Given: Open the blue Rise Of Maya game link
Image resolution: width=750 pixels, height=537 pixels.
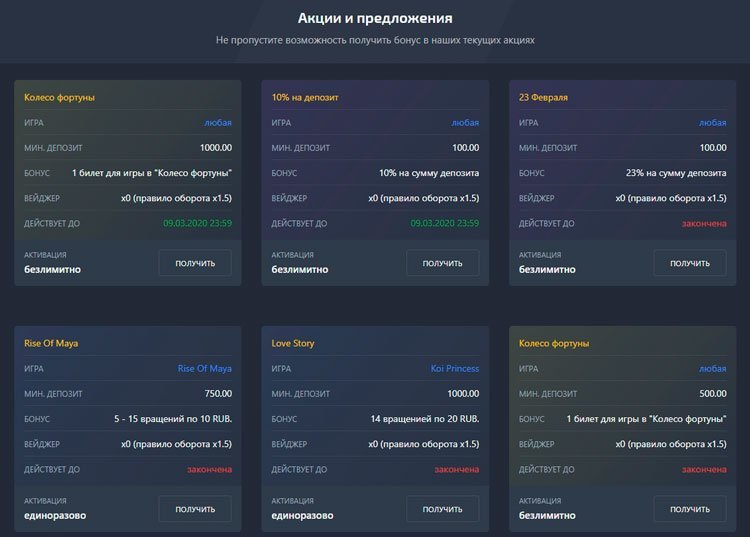Looking at the screenshot, I should pyautogui.click(x=205, y=368).
